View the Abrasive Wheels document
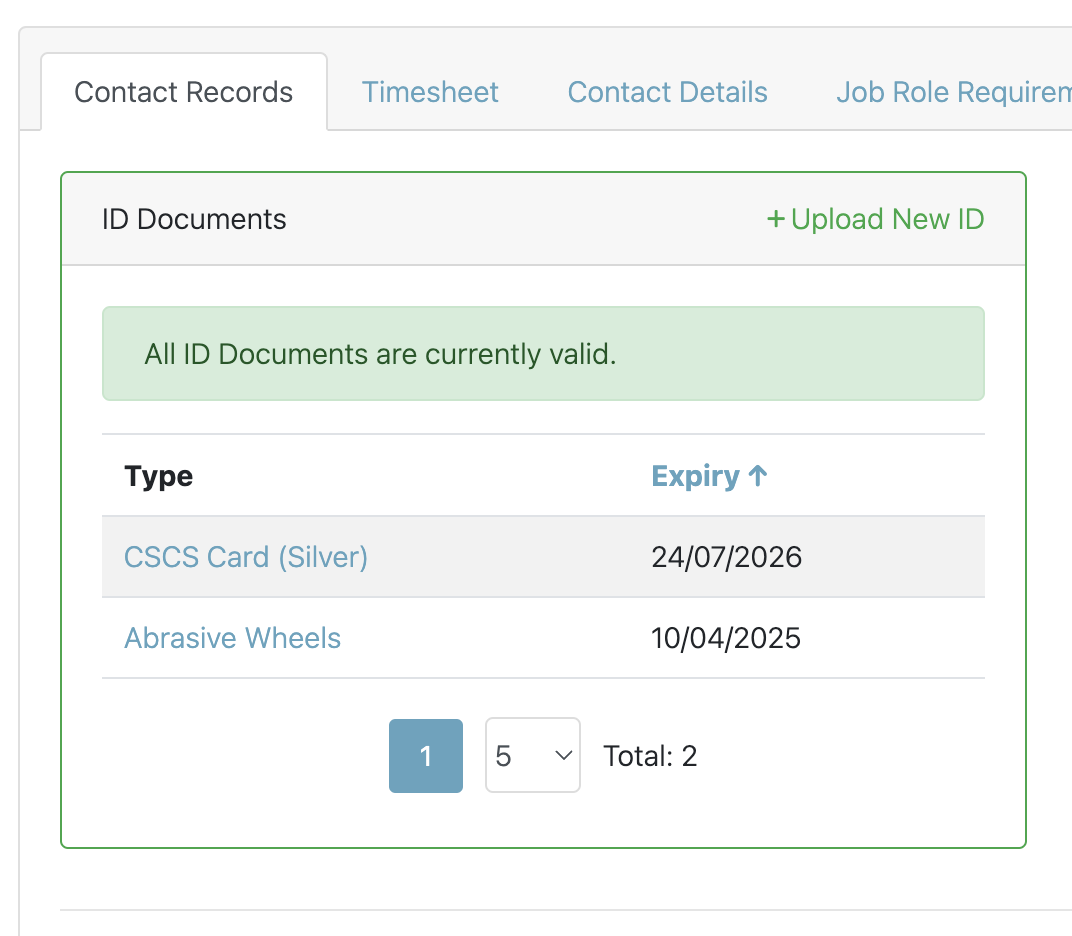Screen dimensions: 1072x936 [x=232, y=638]
